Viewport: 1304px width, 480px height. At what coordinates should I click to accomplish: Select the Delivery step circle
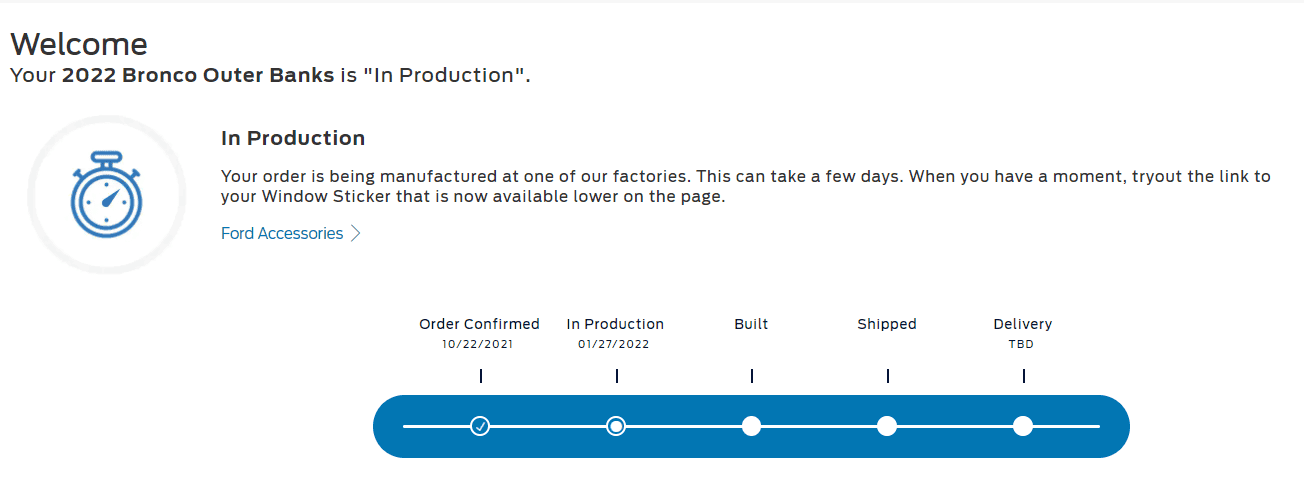pos(1023,426)
